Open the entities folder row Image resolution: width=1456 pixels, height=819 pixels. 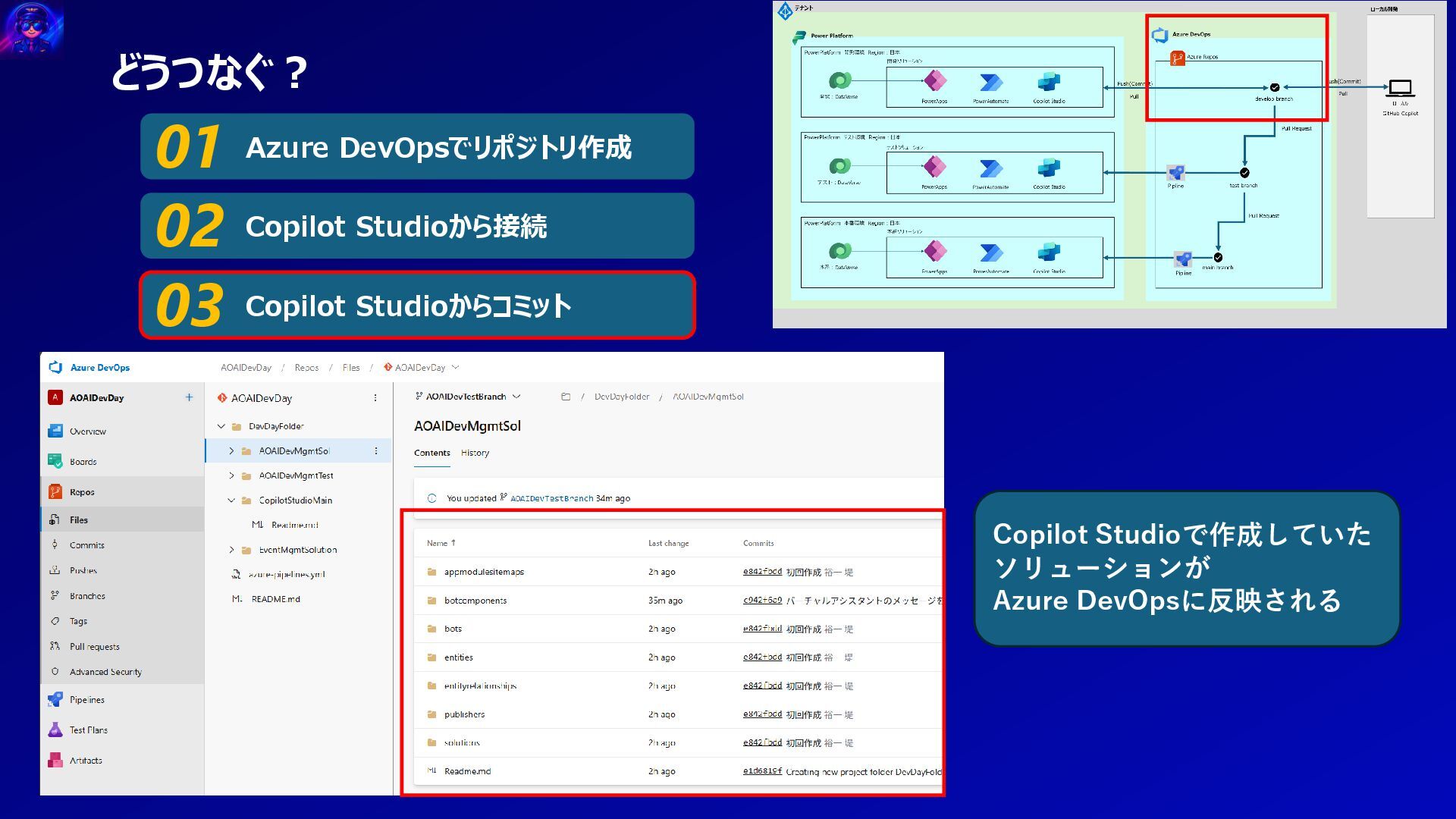(x=679, y=657)
